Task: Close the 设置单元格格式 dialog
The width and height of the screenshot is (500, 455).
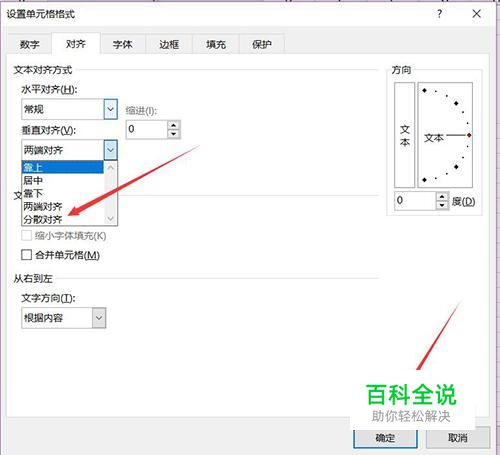Action: pyautogui.click(x=477, y=14)
